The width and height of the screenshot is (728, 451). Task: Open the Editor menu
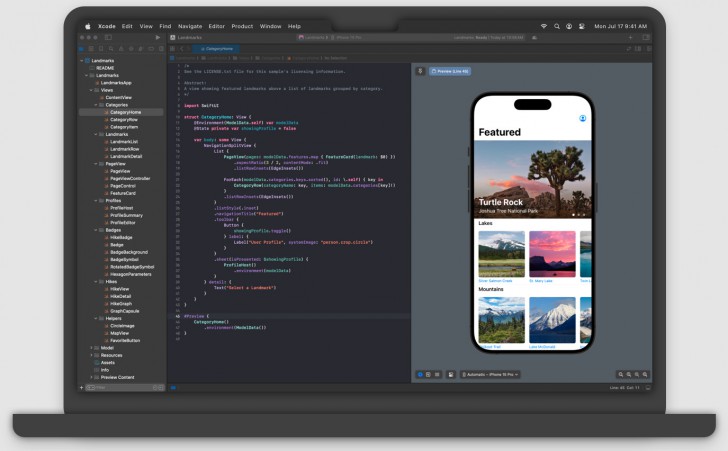(x=216, y=26)
